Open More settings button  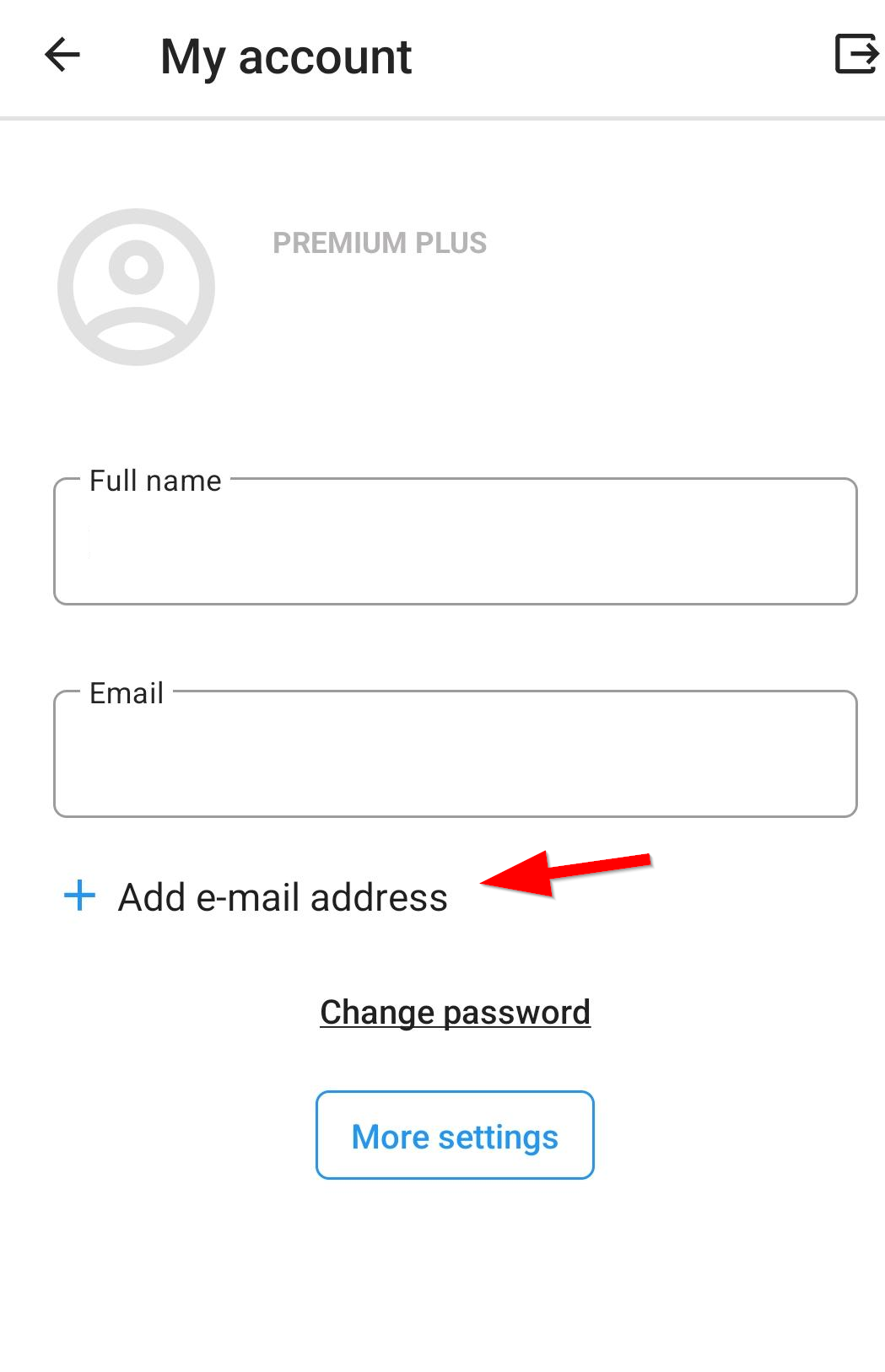pyautogui.click(x=456, y=1135)
